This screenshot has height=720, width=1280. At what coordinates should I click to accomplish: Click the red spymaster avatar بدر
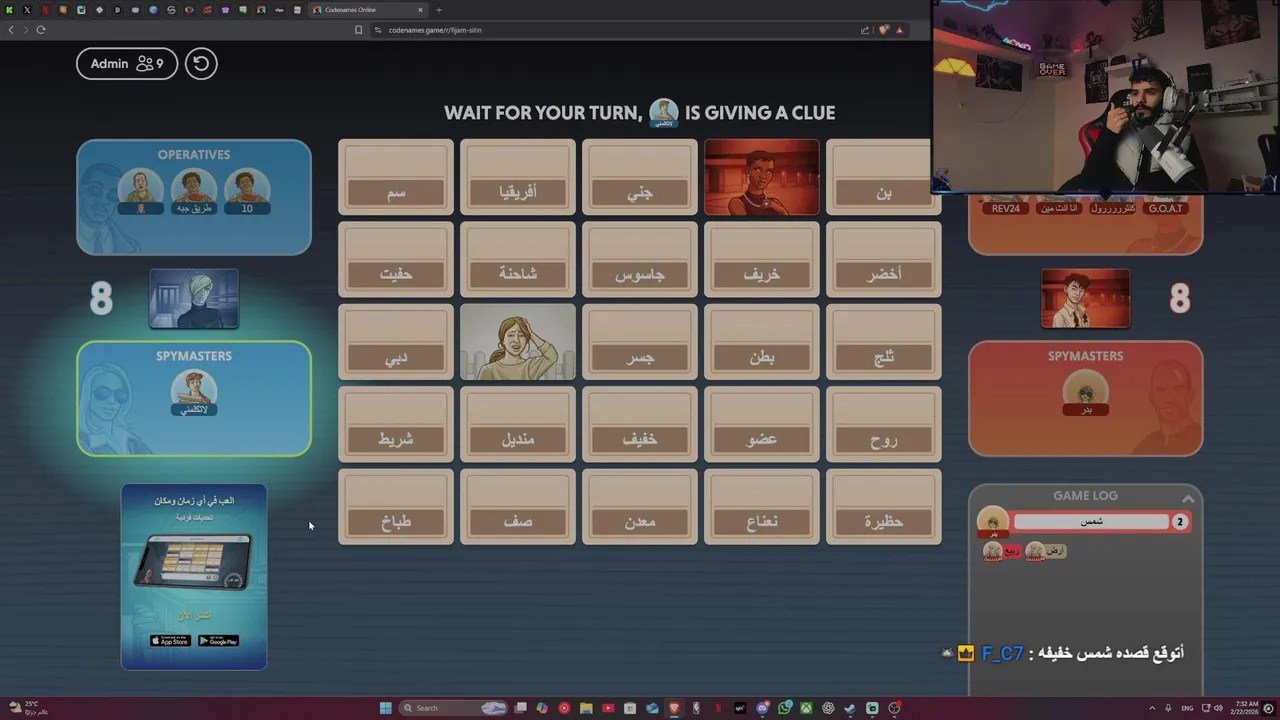click(x=1086, y=393)
